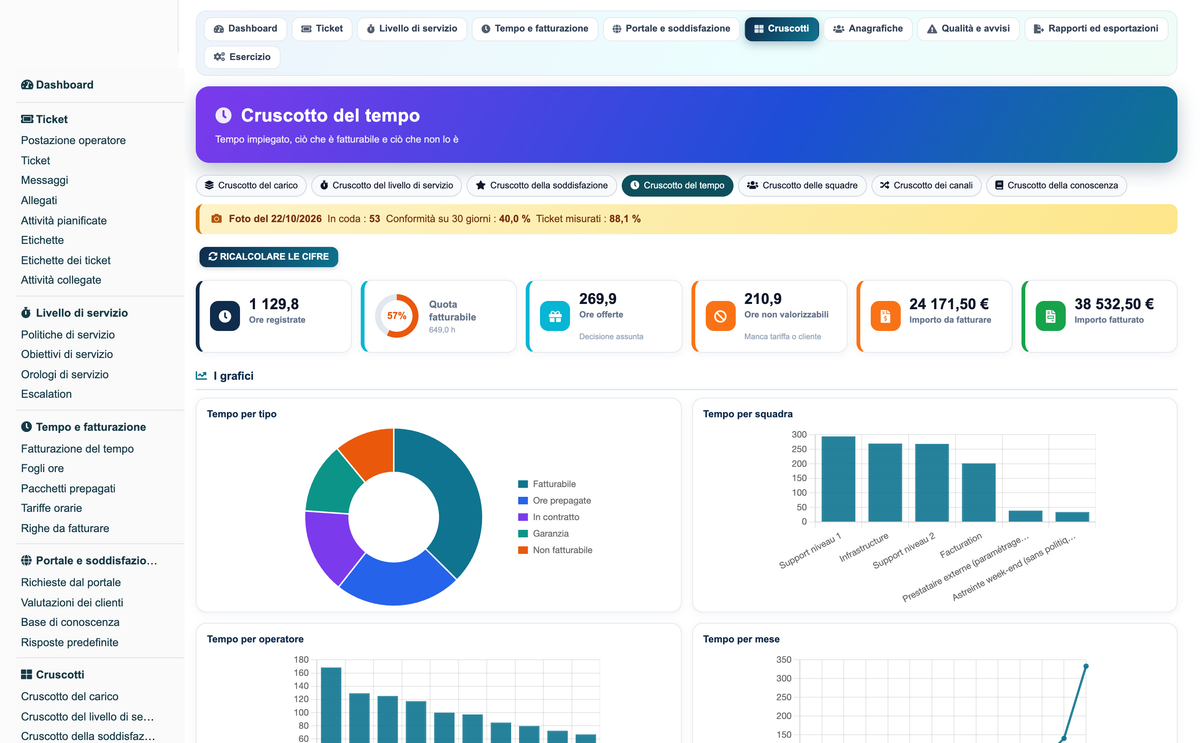Go to Fogli ore in the sidebar
This screenshot has width=1200, height=743.
[42, 469]
